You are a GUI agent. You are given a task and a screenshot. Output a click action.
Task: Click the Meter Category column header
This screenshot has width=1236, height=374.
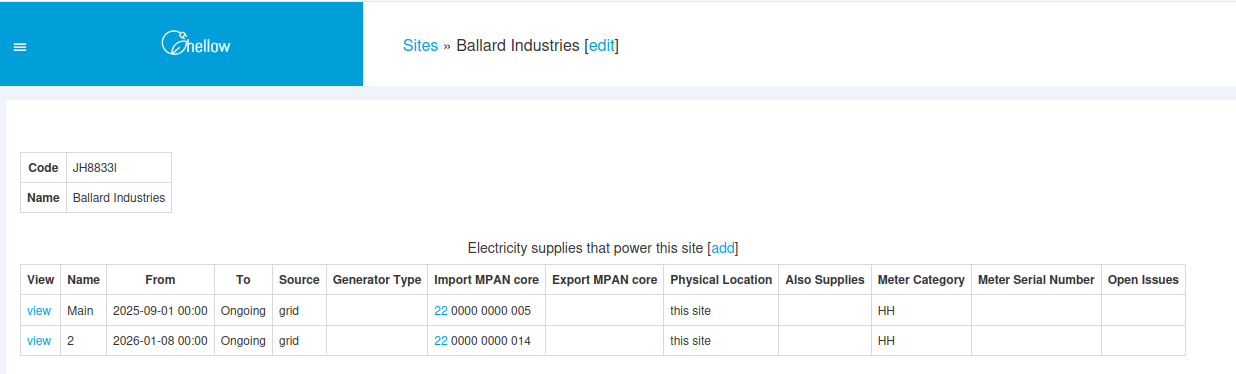point(921,280)
